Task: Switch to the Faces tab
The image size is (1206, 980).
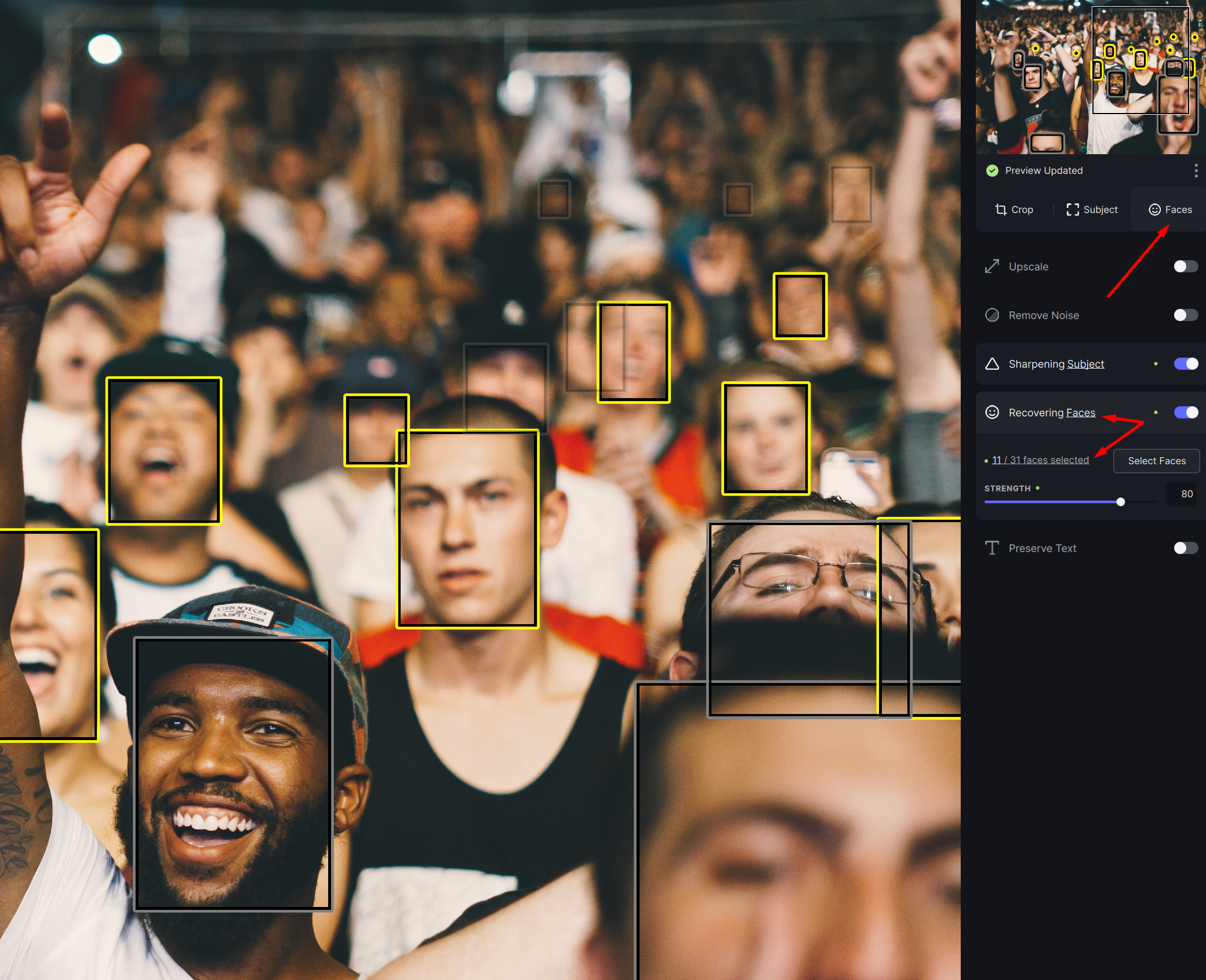Action: pyautogui.click(x=1170, y=210)
